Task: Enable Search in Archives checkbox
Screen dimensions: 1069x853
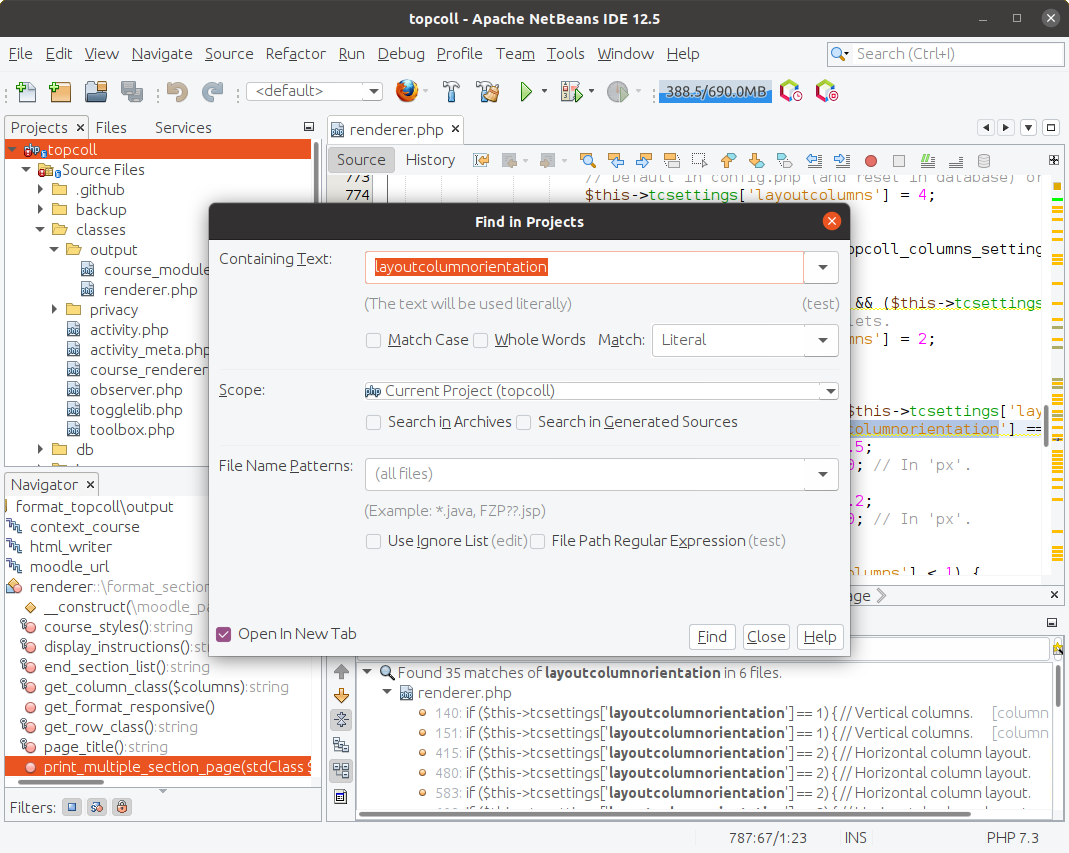Action: coord(373,422)
